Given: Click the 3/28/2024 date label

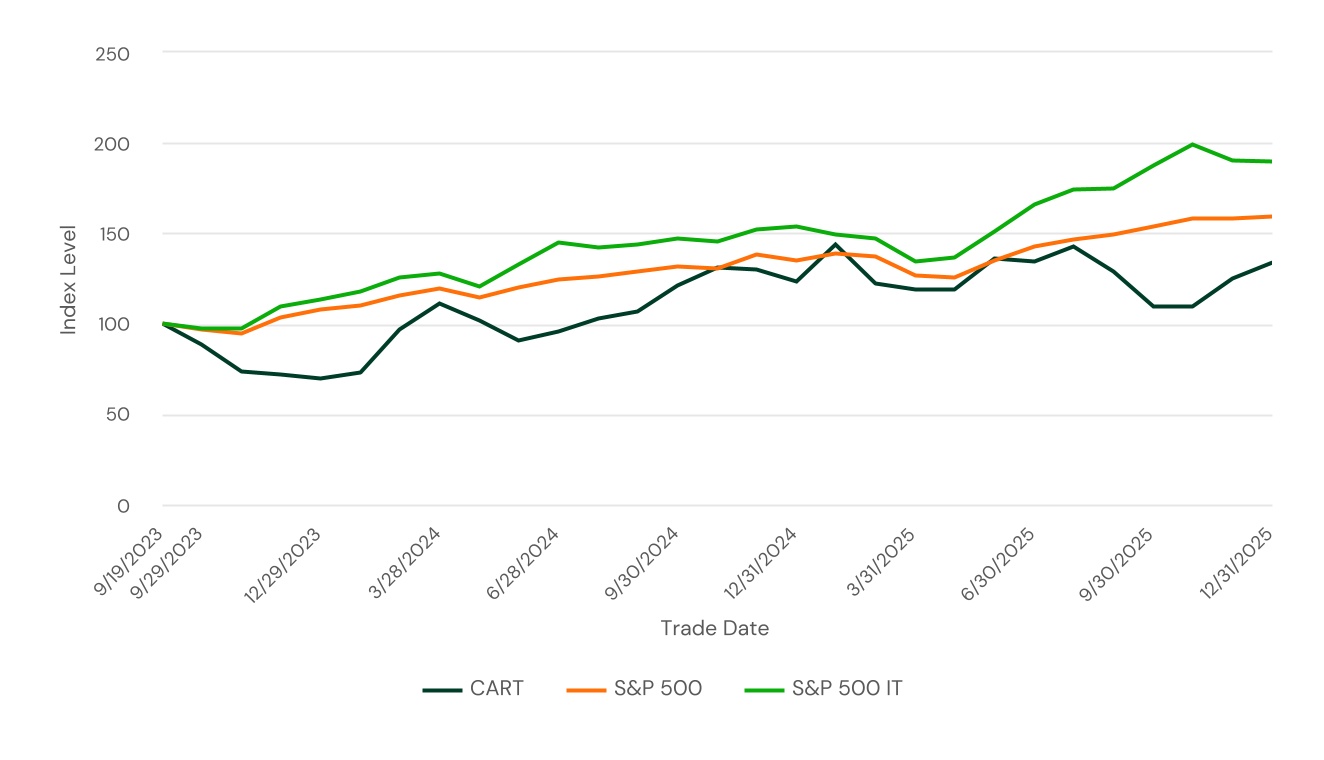Looking at the screenshot, I should point(405,563).
